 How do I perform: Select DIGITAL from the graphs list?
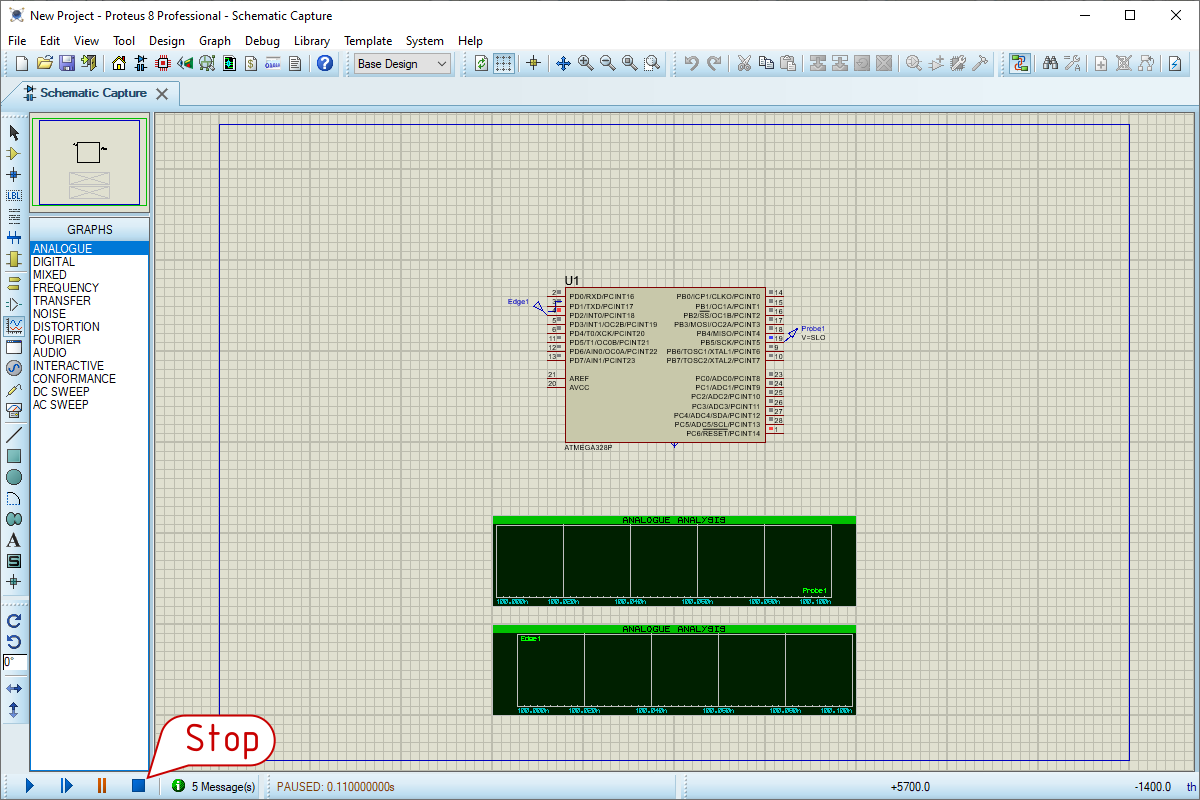(54, 262)
